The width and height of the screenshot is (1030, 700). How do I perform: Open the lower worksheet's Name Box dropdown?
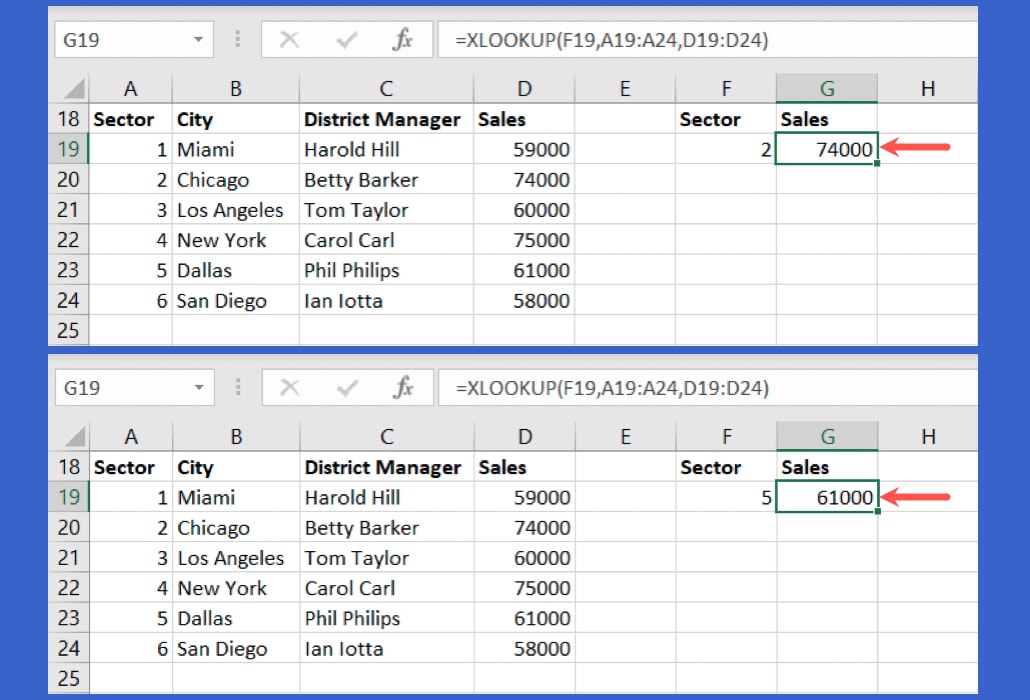[200, 387]
